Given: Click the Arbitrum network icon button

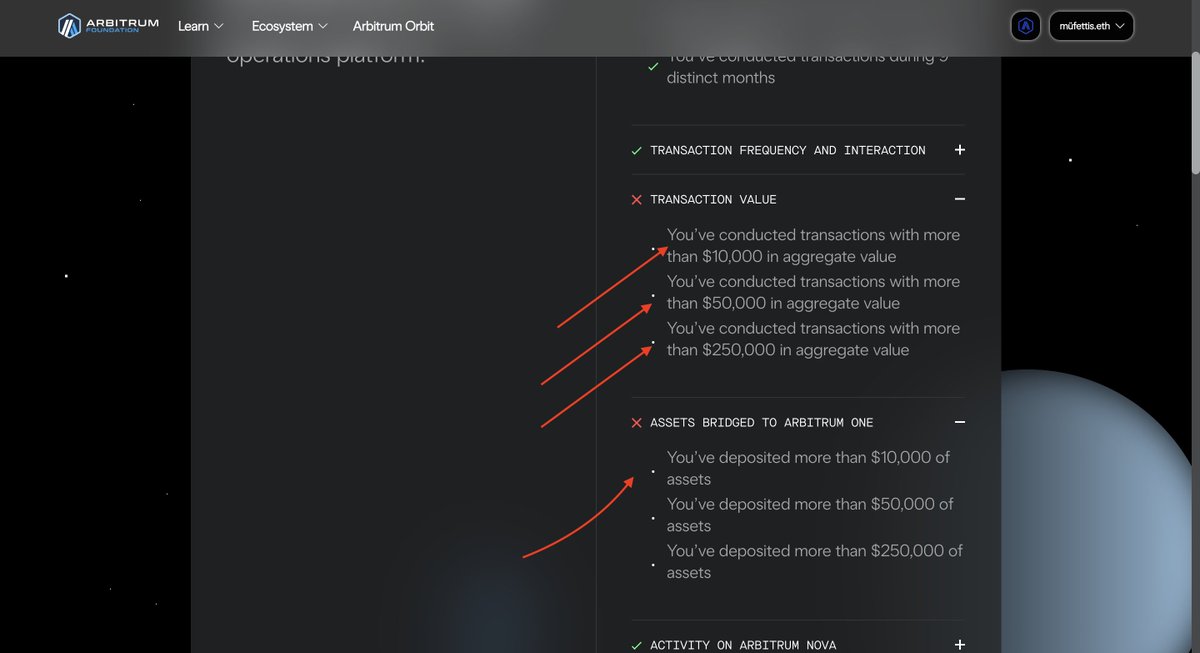Looking at the screenshot, I should [x=1025, y=26].
